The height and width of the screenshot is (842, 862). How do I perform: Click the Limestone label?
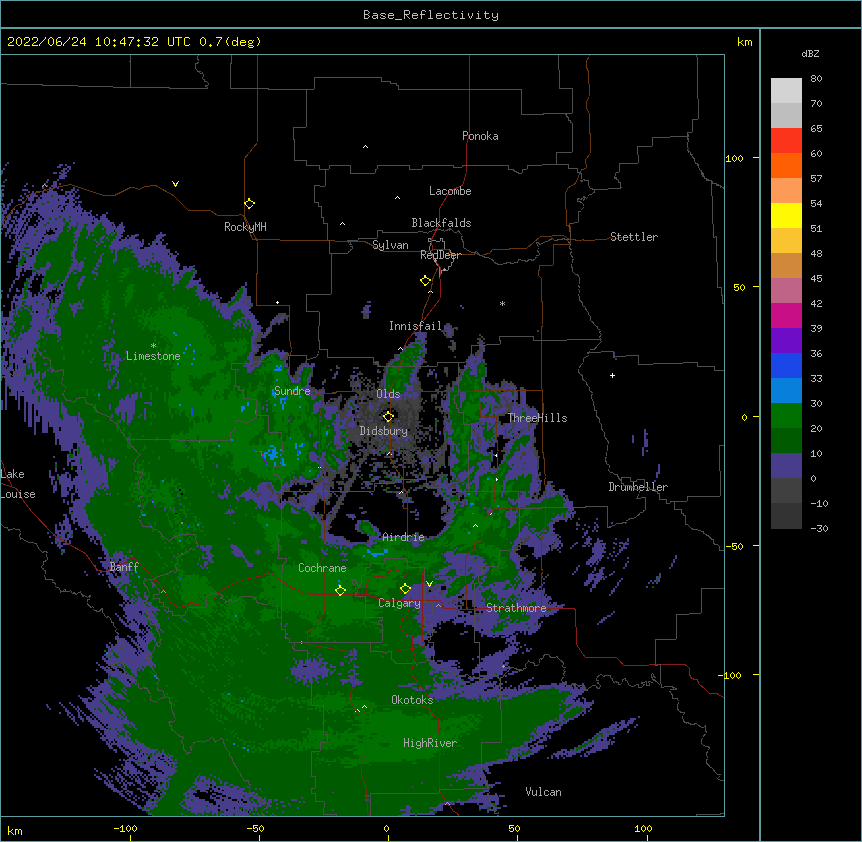[x=153, y=356]
